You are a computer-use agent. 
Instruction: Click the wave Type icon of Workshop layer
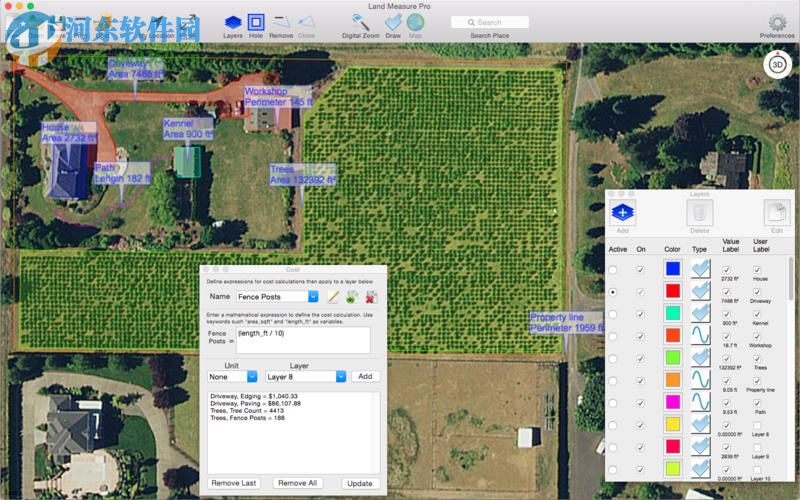[701, 335]
